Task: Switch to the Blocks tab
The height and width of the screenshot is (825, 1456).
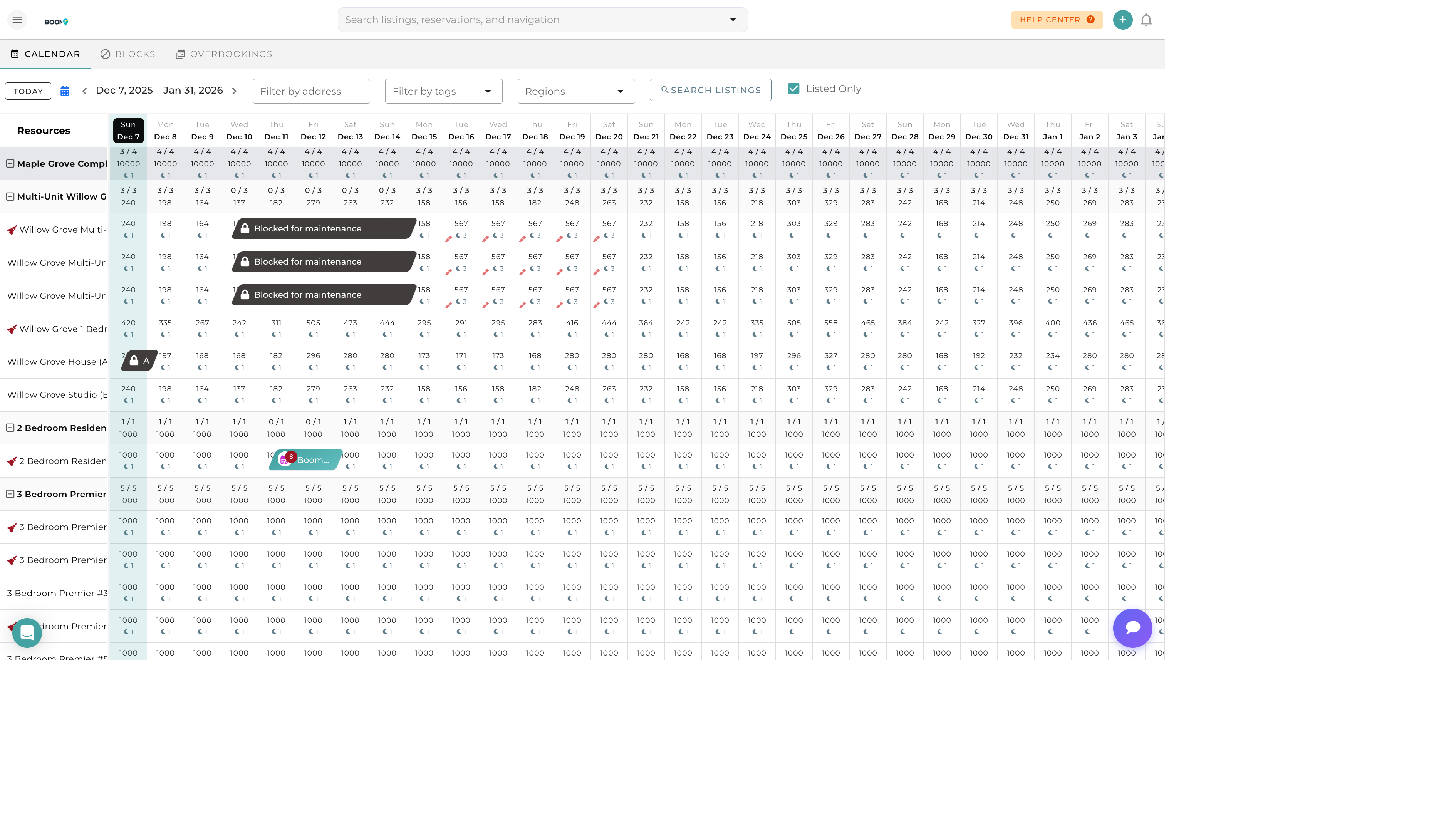Action: tap(128, 54)
